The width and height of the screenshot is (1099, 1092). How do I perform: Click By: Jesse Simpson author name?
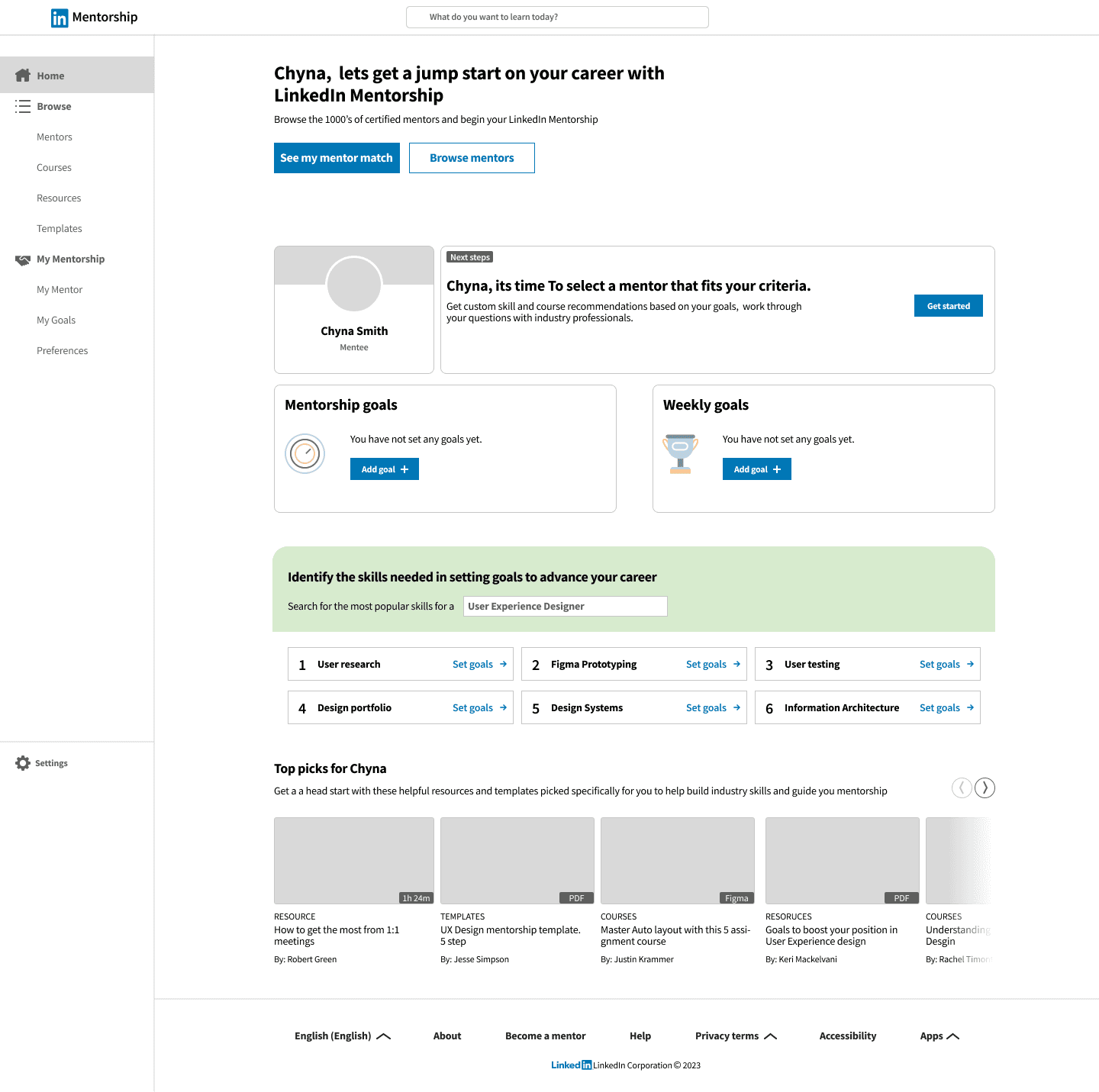(x=475, y=959)
